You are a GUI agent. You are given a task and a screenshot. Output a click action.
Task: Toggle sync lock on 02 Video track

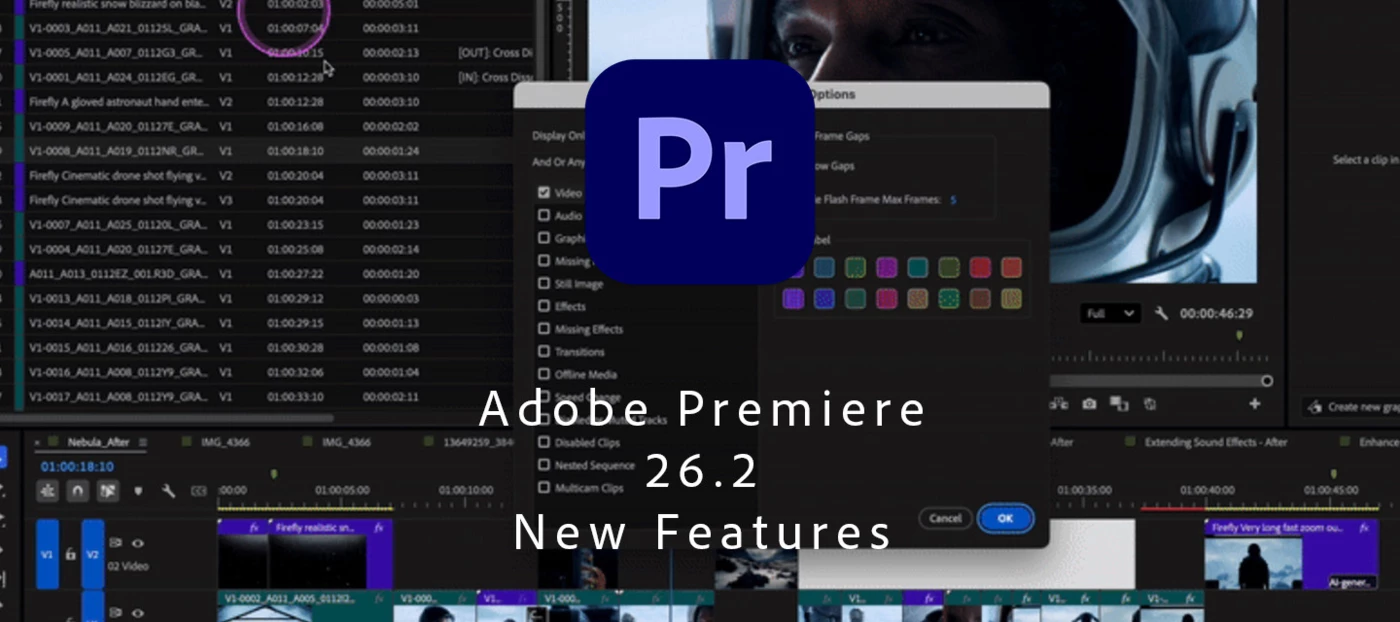pyautogui.click(x=116, y=543)
